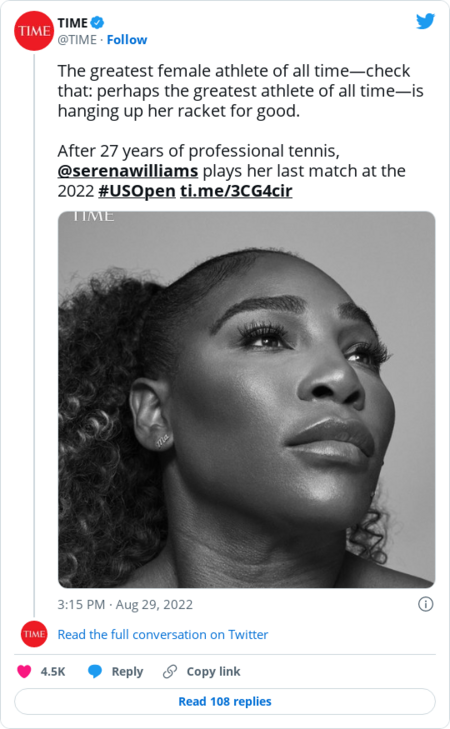Click the Copy link text

[x=213, y=671]
